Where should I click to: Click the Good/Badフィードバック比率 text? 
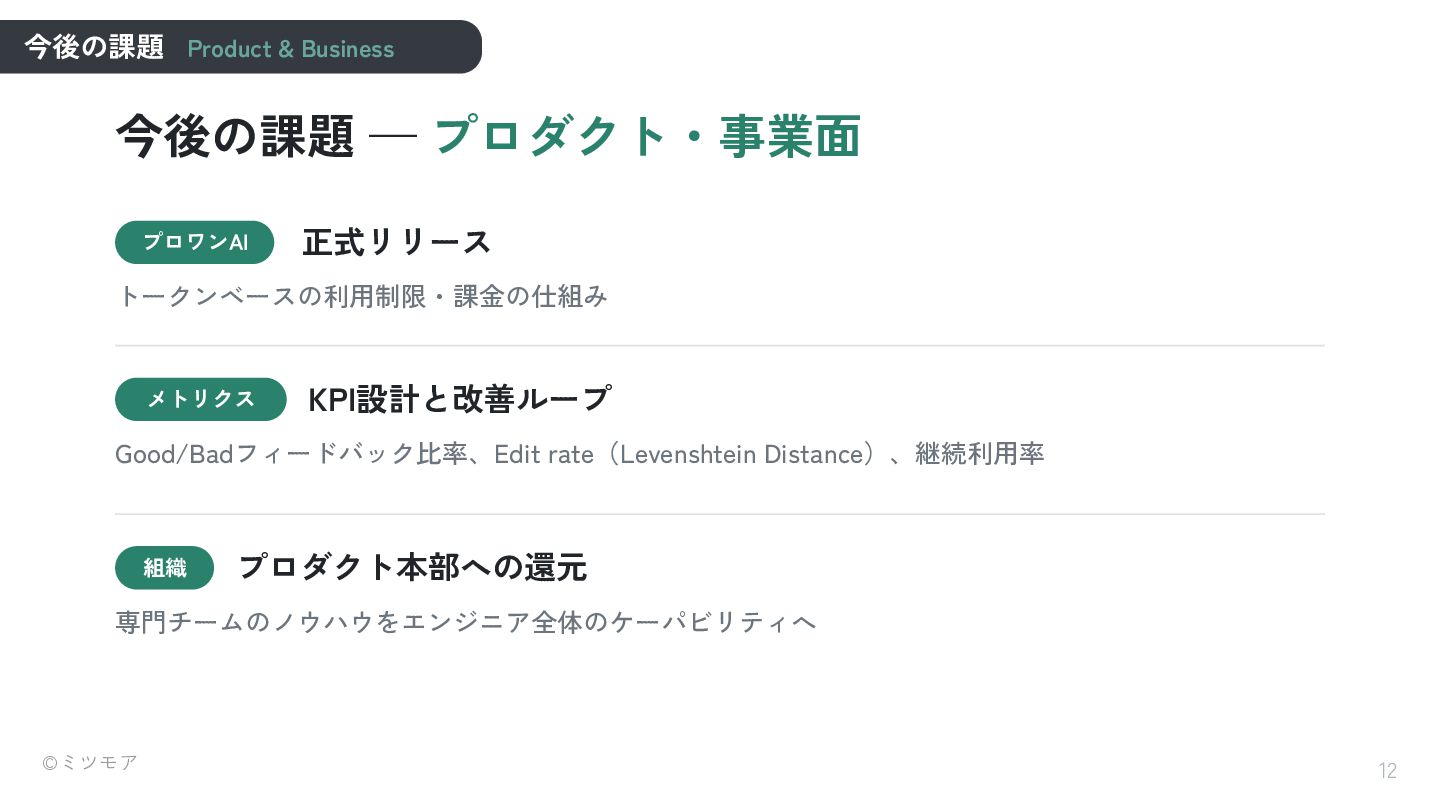pyautogui.click(x=292, y=454)
